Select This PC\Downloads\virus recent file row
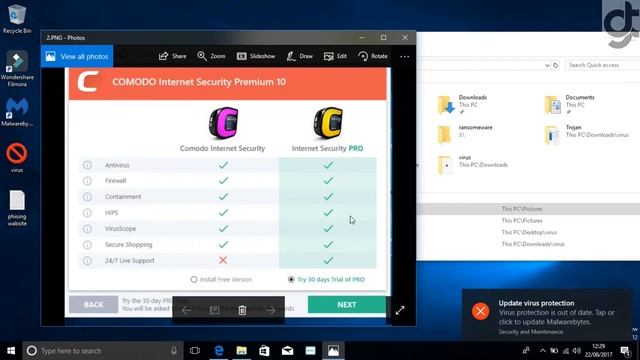 pos(528,244)
